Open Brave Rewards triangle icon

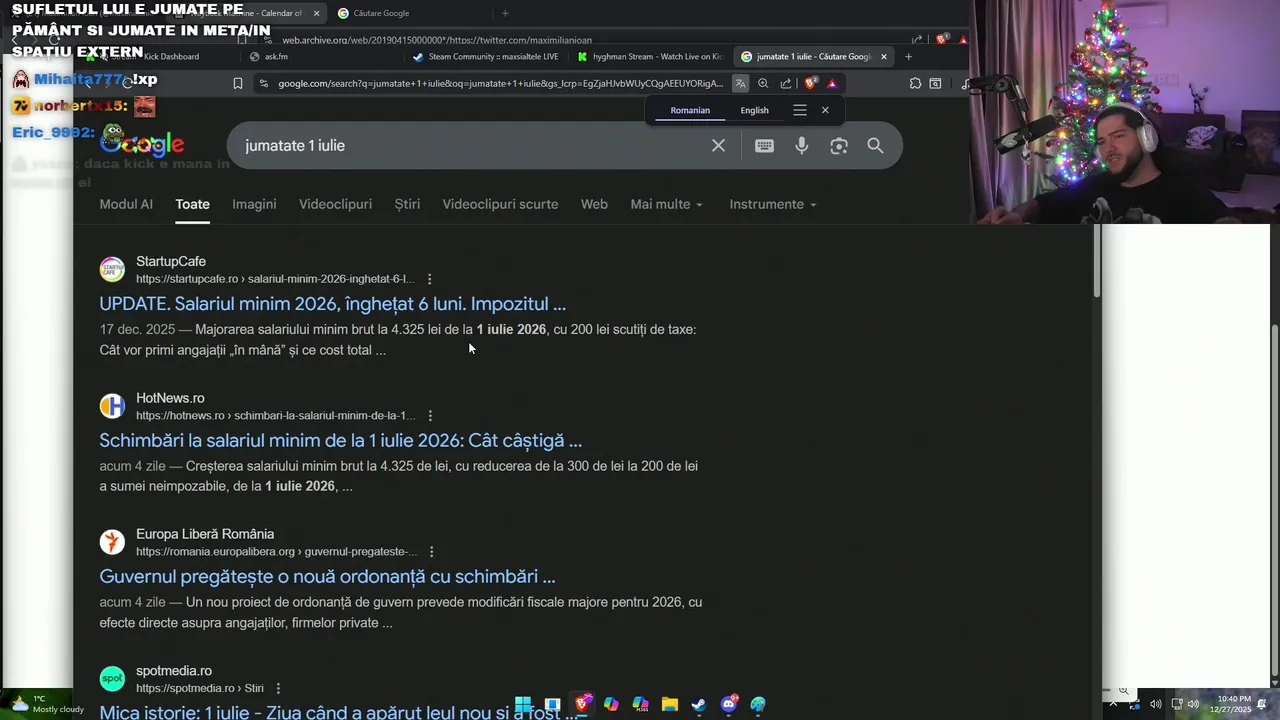click(832, 84)
